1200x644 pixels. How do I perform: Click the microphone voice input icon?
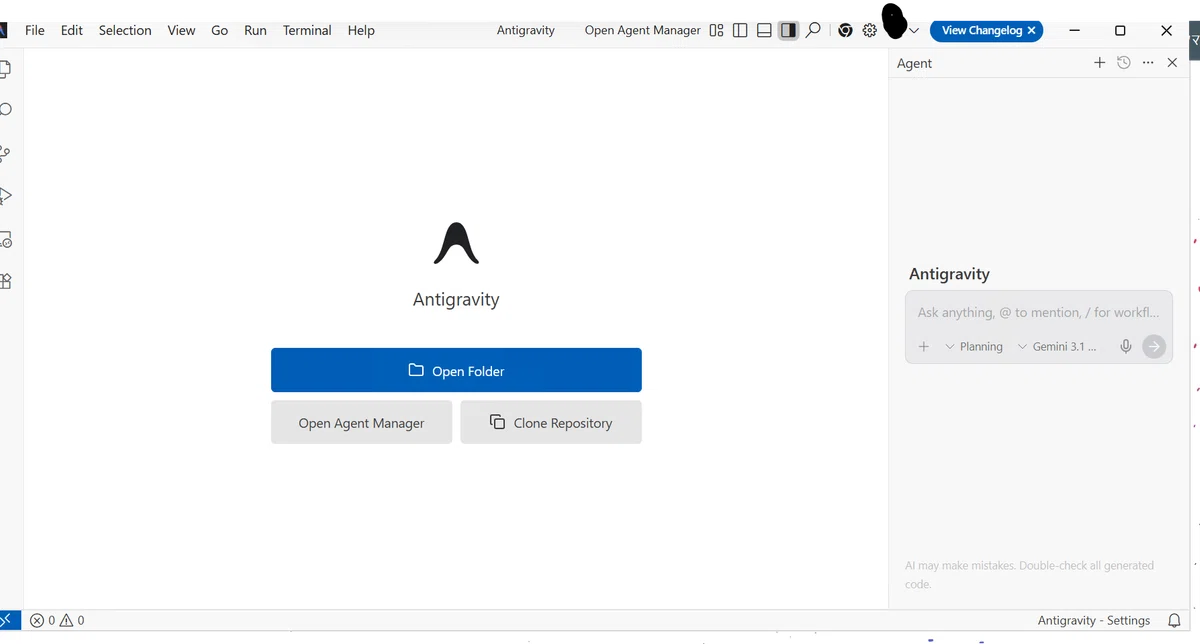point(1126,346)
